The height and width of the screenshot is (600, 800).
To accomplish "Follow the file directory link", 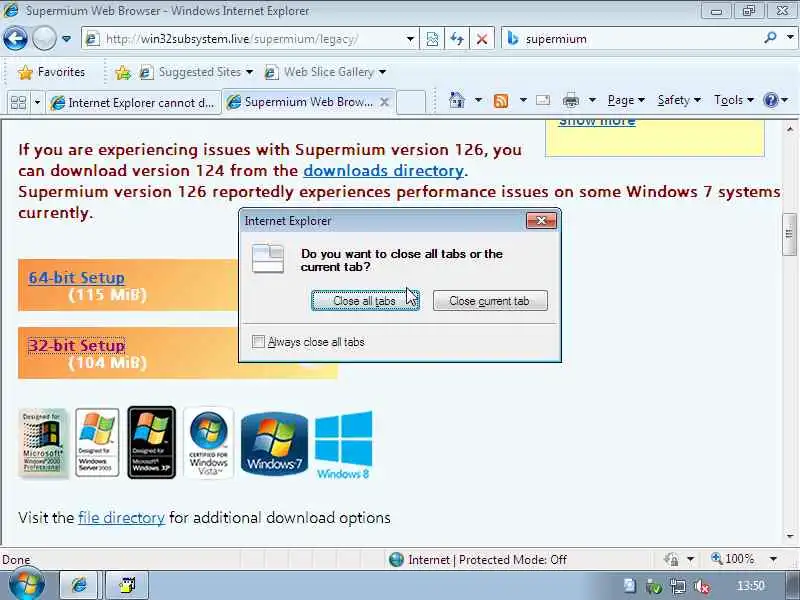I will [x=121, y=517].
